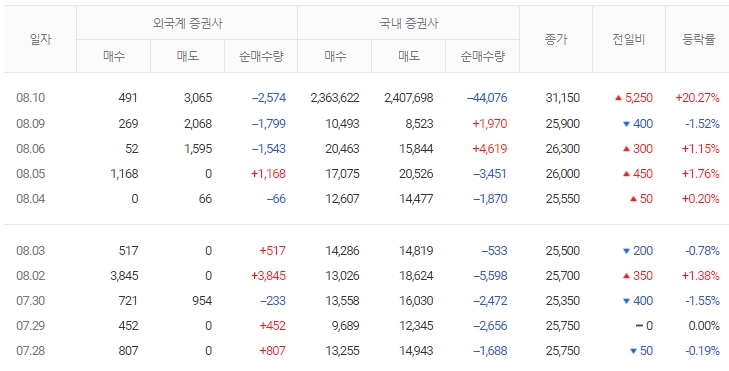The width and height of the screenshot is (729, 371).
Task: Select the 07.29 date cell
Action: pos(31,326)
